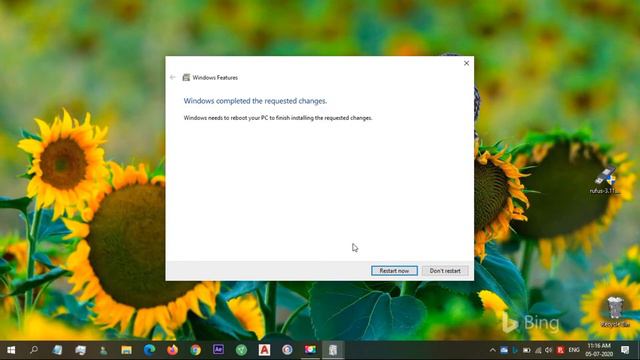Screen dimensions: 640x360
Task: Launch Google Chrome from the taskbar
Action: point(196,350)
